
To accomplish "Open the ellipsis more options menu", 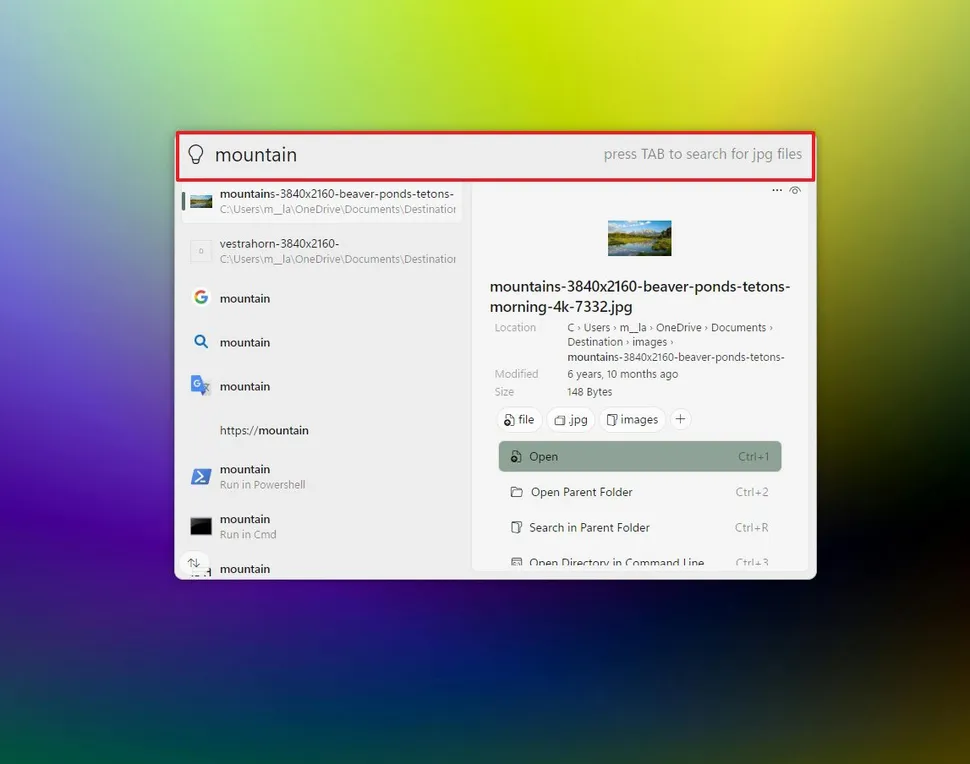I will coord(777,189).
